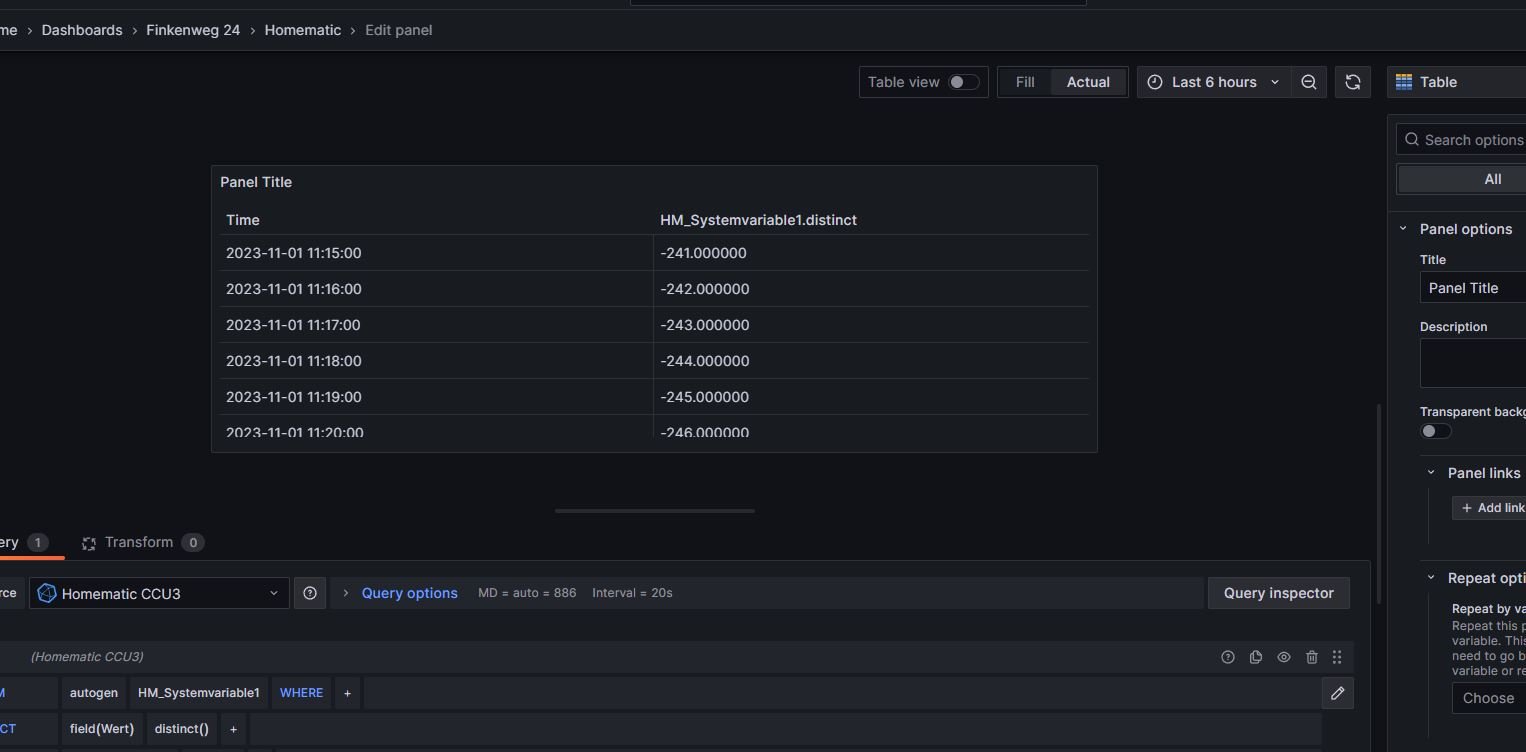This screenshot has width=1526, height=752.
Task: Select the Fill display mode
Action: pyautogui.click(x=1025, y=82)
